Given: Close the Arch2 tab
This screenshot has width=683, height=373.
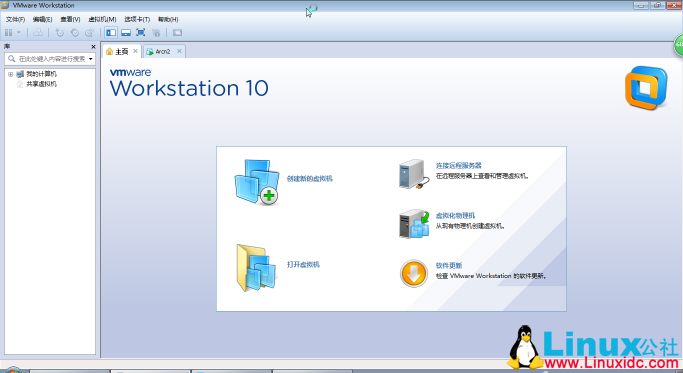Looking at the screenshot, I should click(179, 51).
